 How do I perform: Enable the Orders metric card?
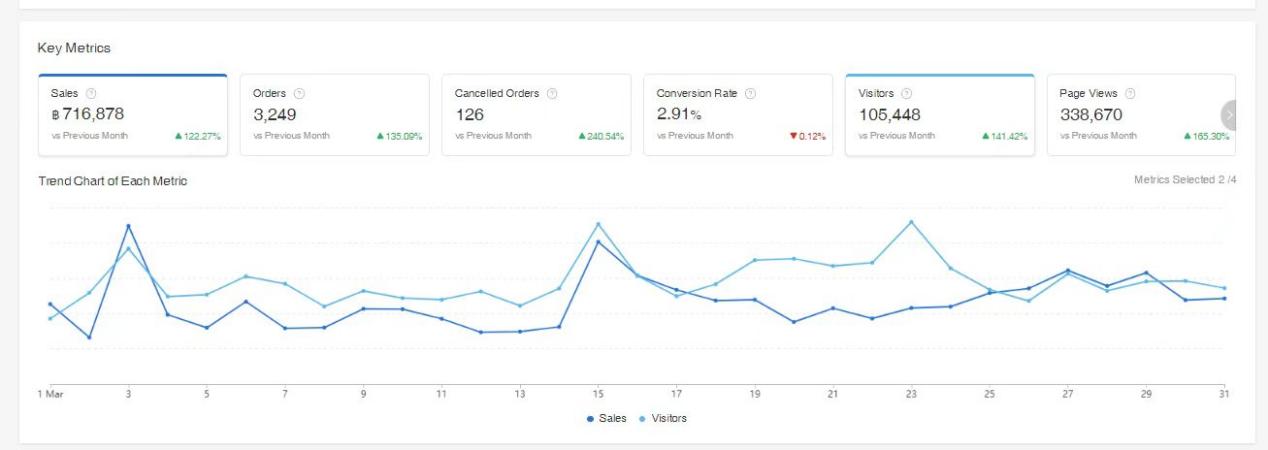pos(334,115)
